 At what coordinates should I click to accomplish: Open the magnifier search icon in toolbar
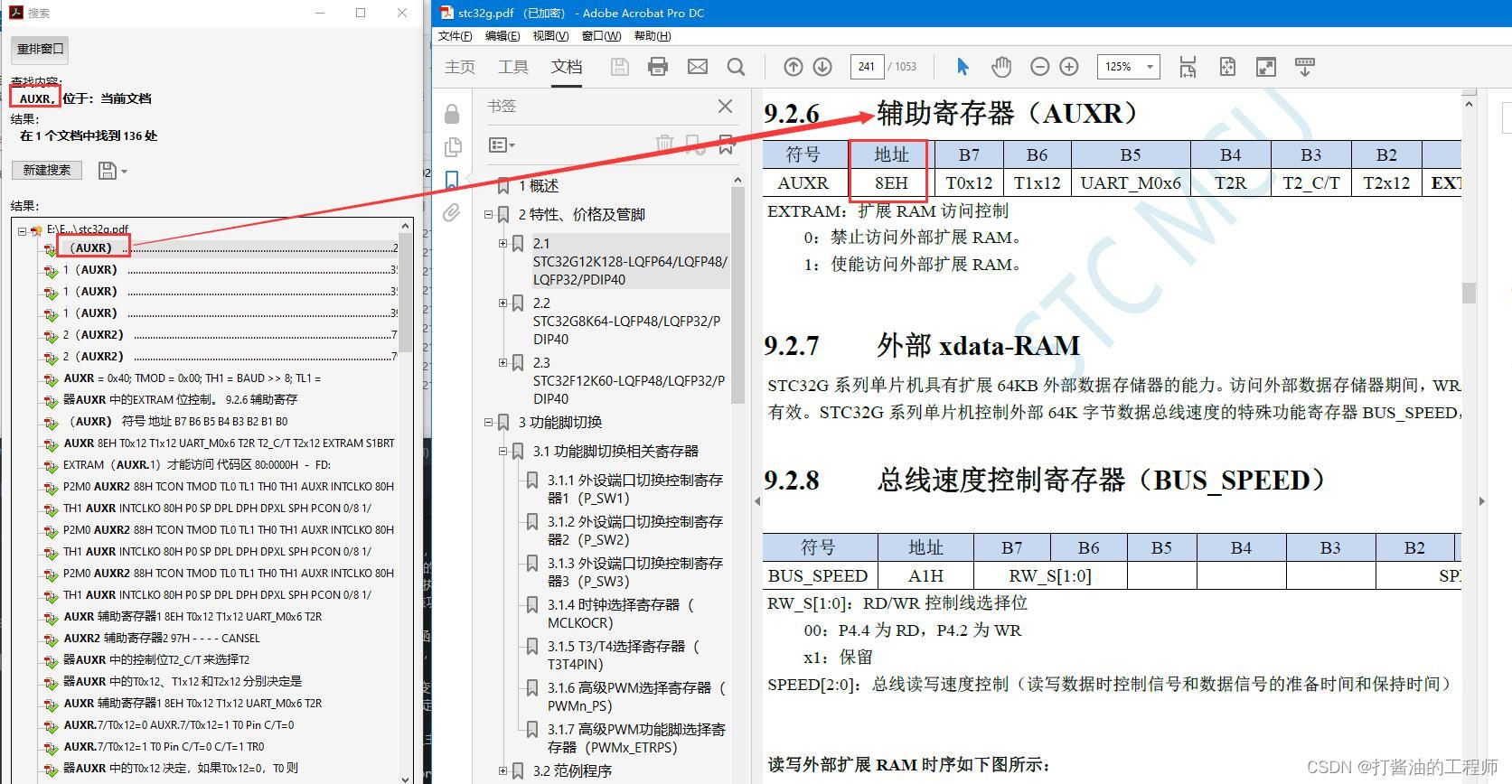(x=737, y=67)
